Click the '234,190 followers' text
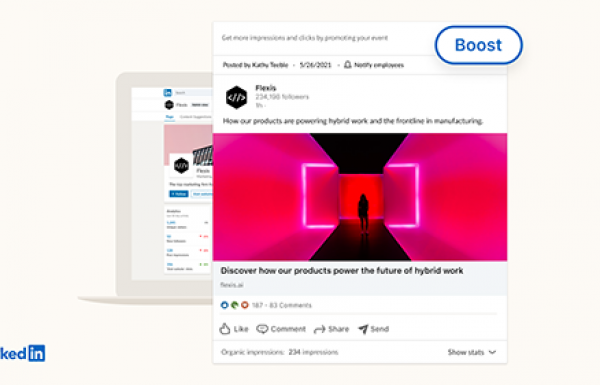 point(282,97)
